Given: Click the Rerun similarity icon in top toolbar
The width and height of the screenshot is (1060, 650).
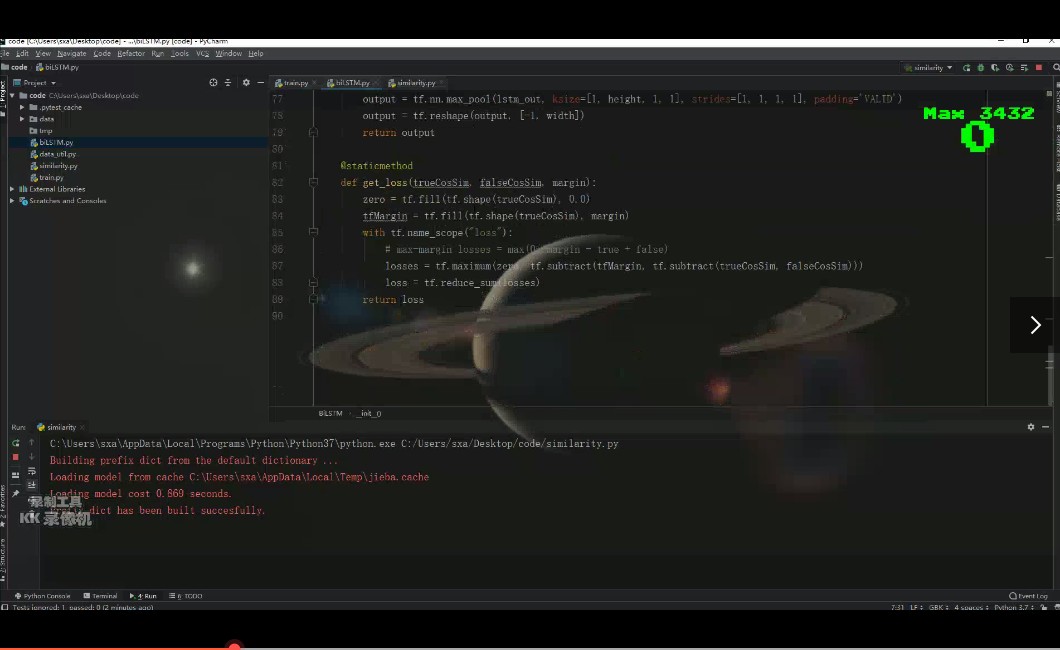Looking at the screenshot, I should click(x=967, y=68).
